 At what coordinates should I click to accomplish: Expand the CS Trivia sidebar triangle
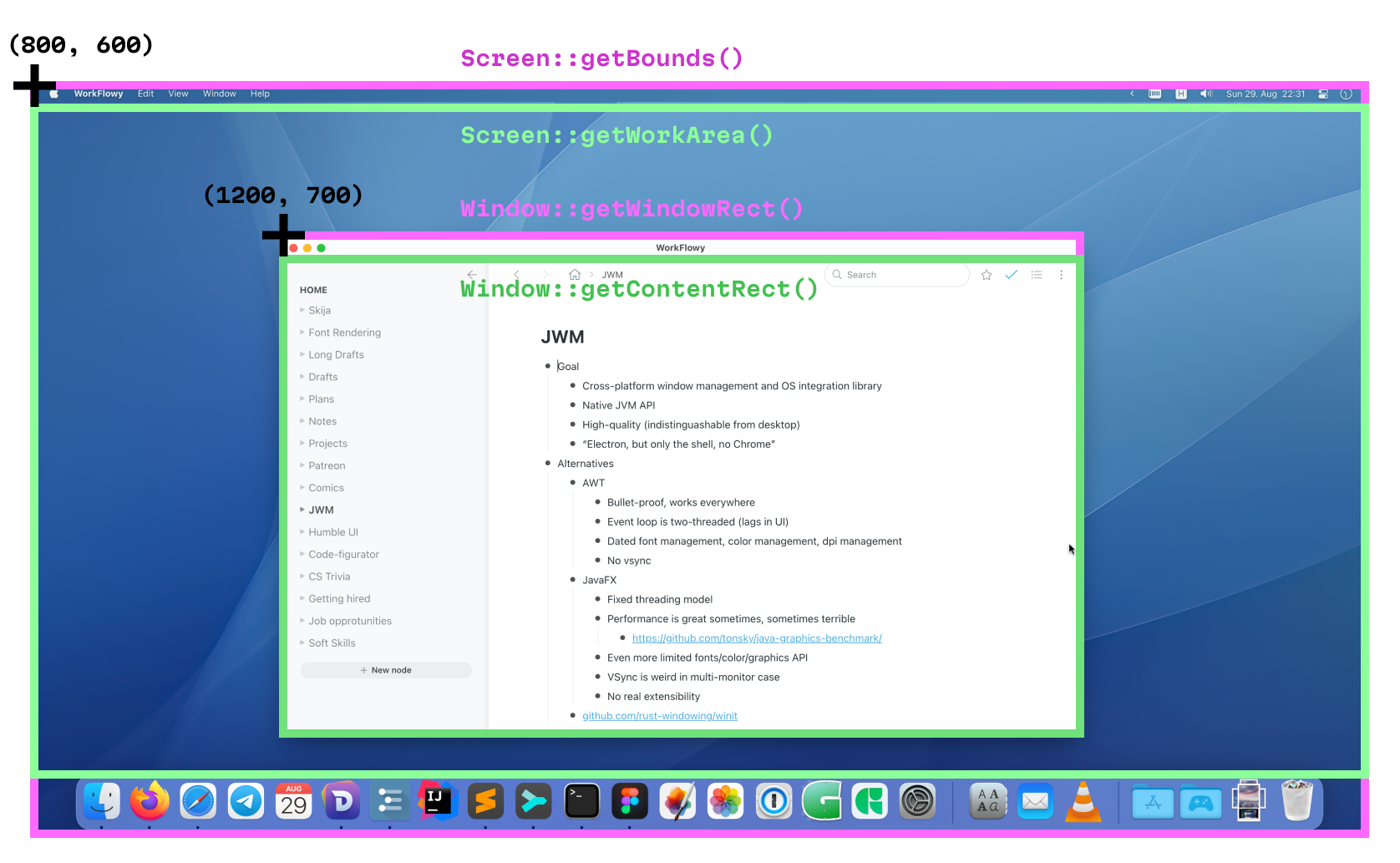(302, 576)
